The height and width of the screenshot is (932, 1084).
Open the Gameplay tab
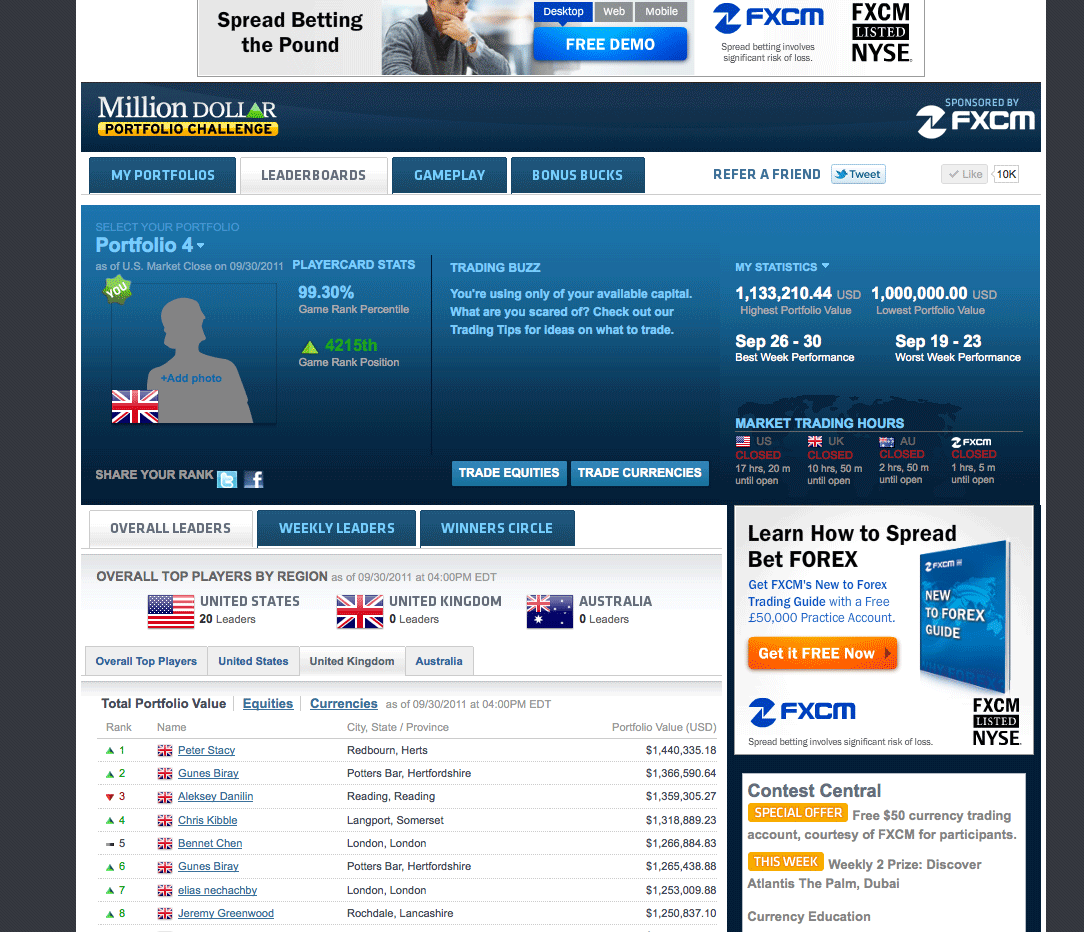click(x=449, y=176)
